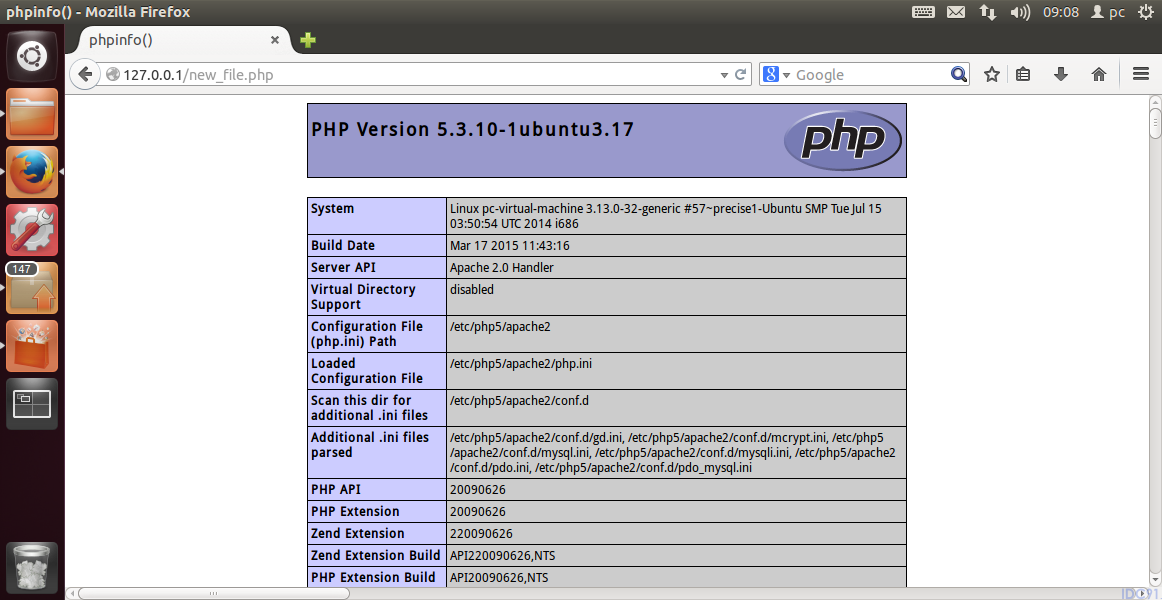
Task: Choose search engine via Google icon dropdown
Action: tap(776, 75)
